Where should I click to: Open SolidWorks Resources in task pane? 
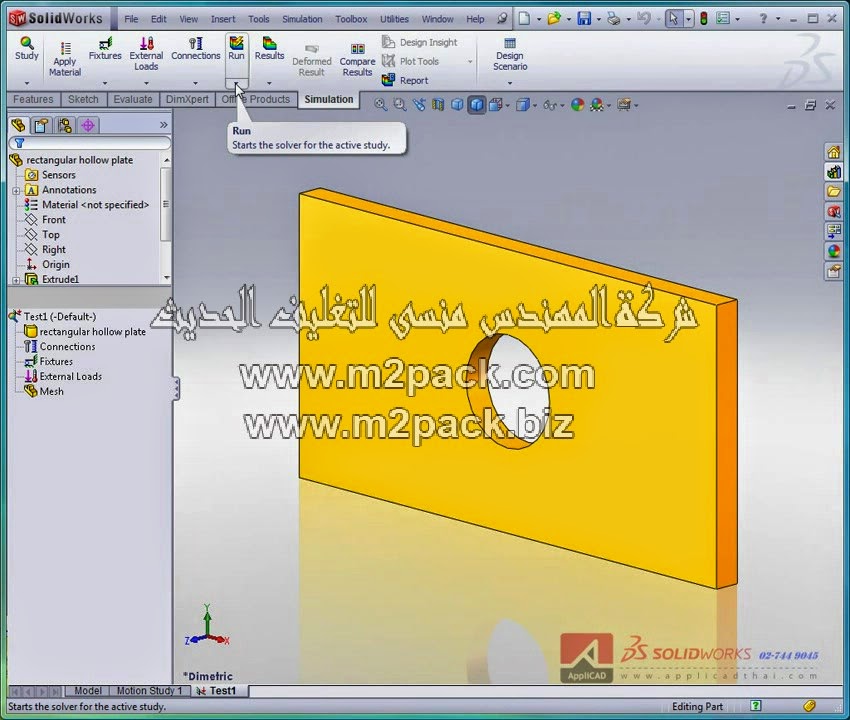click(833, 152)
